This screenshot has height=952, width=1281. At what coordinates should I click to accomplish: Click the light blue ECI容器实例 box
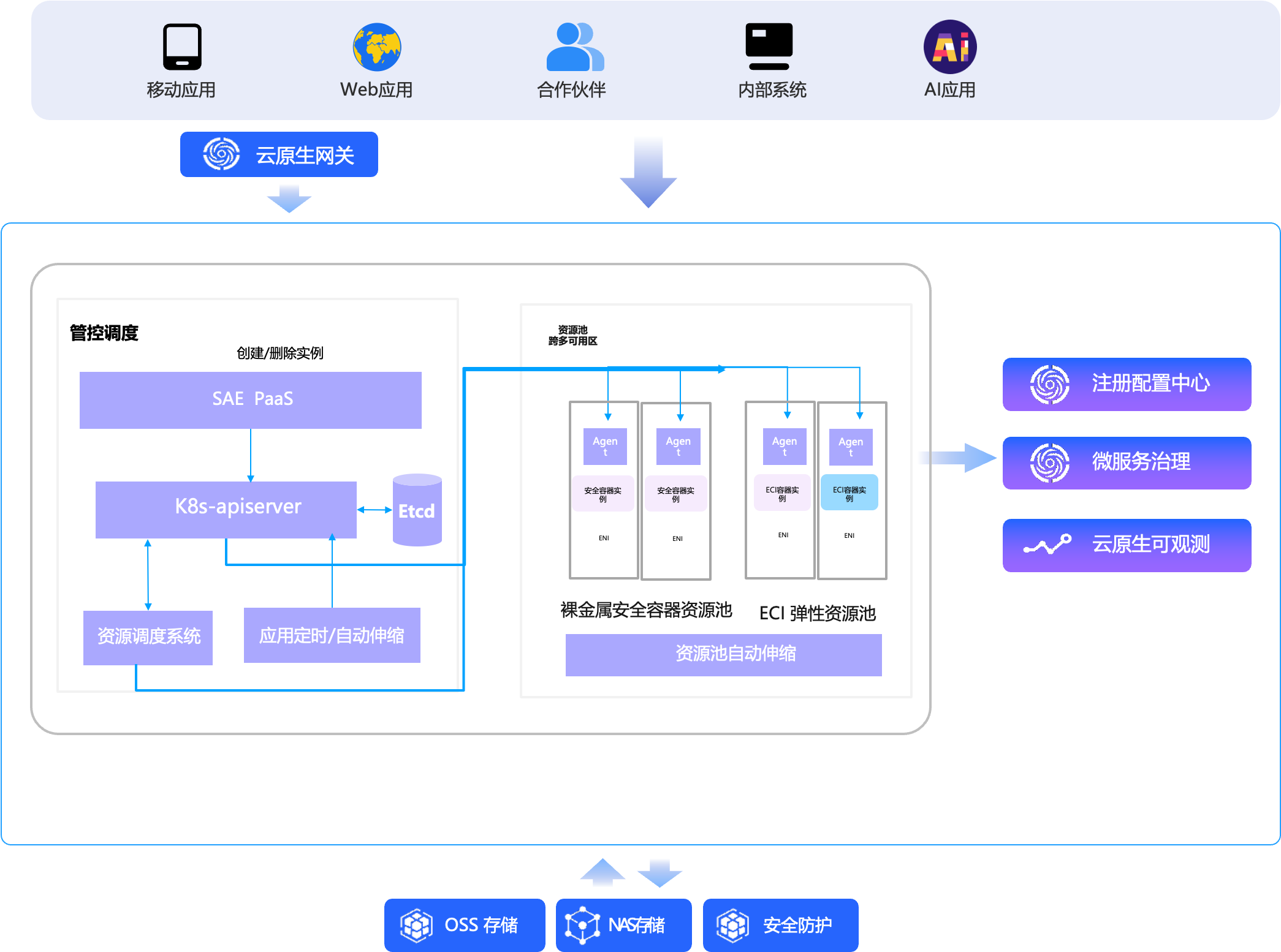tap(849, 493)
